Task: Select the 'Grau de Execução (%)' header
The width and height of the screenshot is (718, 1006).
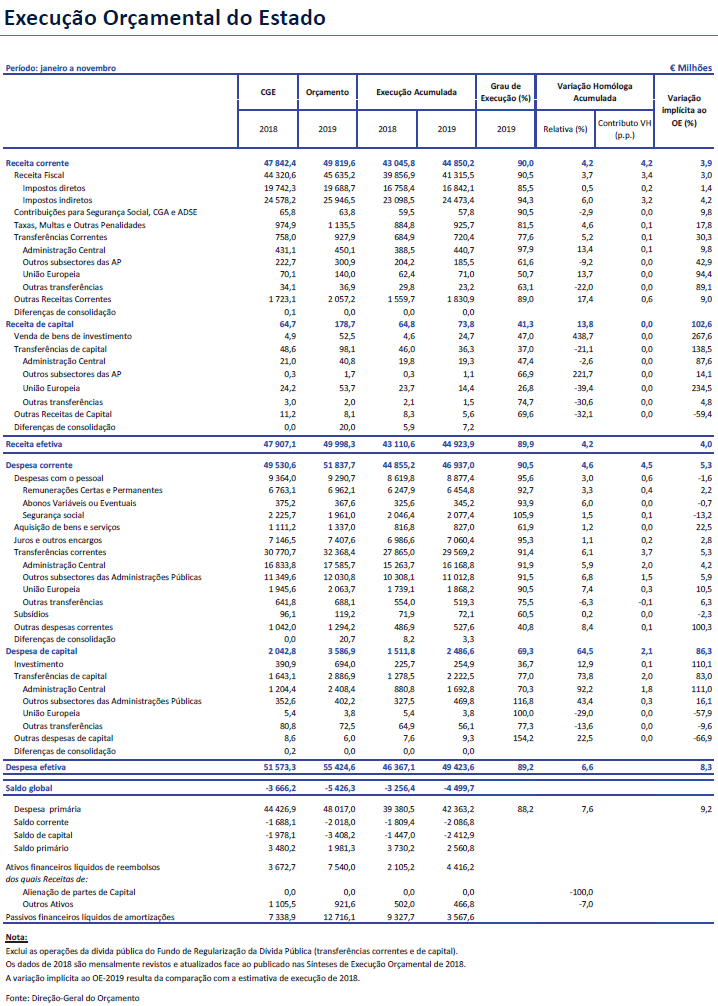Action: 506,92
